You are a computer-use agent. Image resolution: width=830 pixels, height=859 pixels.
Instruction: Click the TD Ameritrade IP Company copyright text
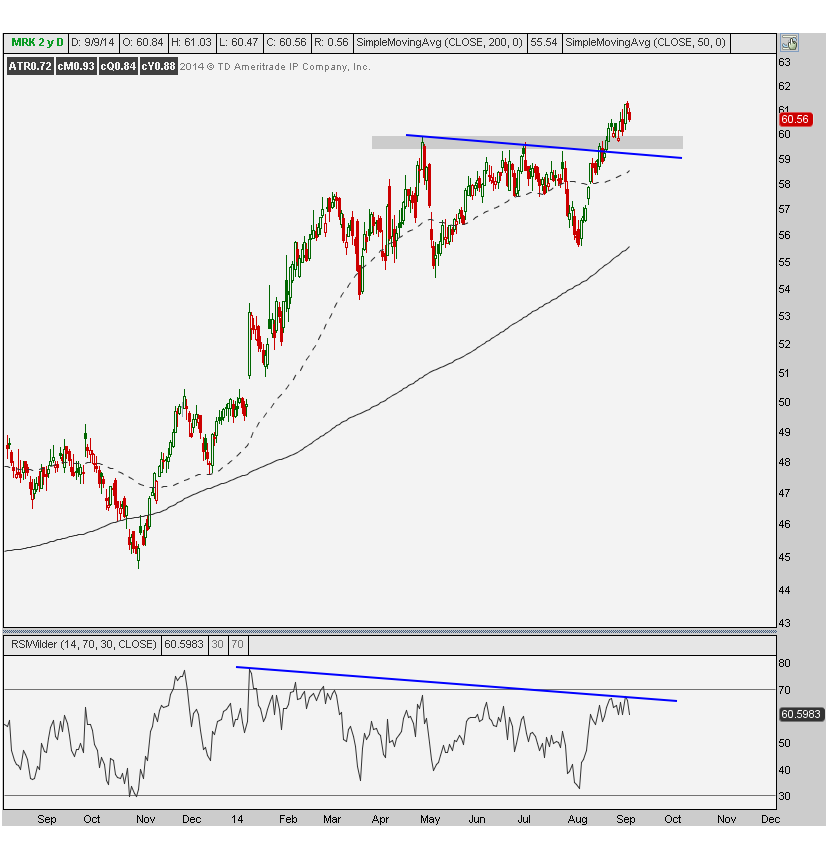(x=275, y=67)
